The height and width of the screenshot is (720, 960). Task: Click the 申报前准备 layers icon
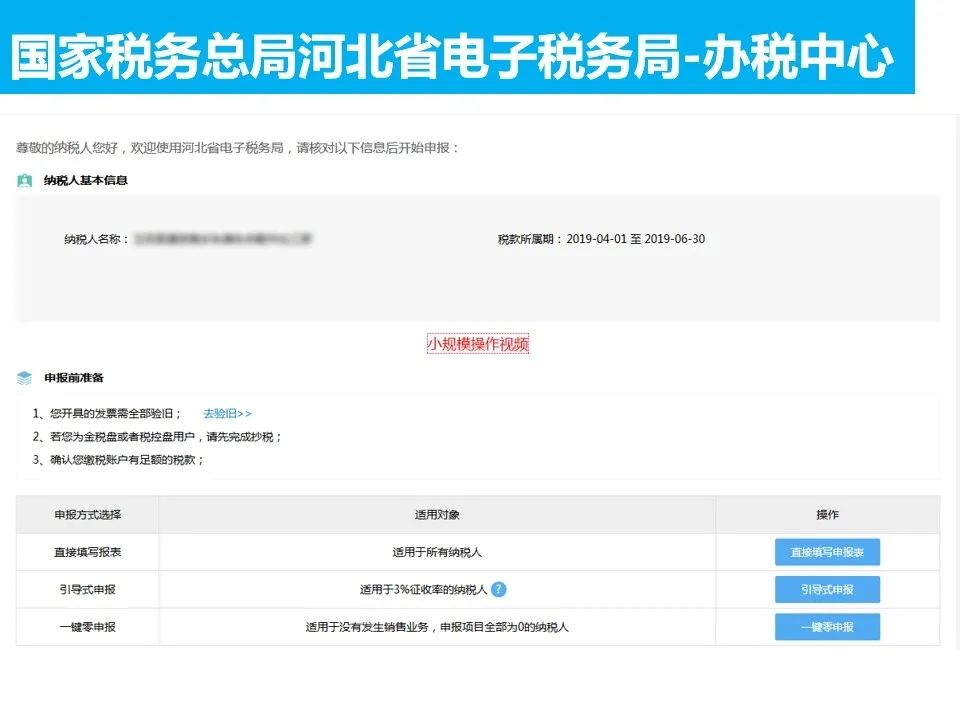(x=24, y=378)
